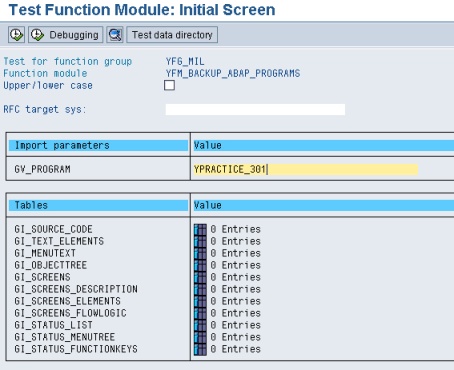Click the function group value YFG_MIL
Image resolution: width=454 pixels, height=370 pixels.
185,62
